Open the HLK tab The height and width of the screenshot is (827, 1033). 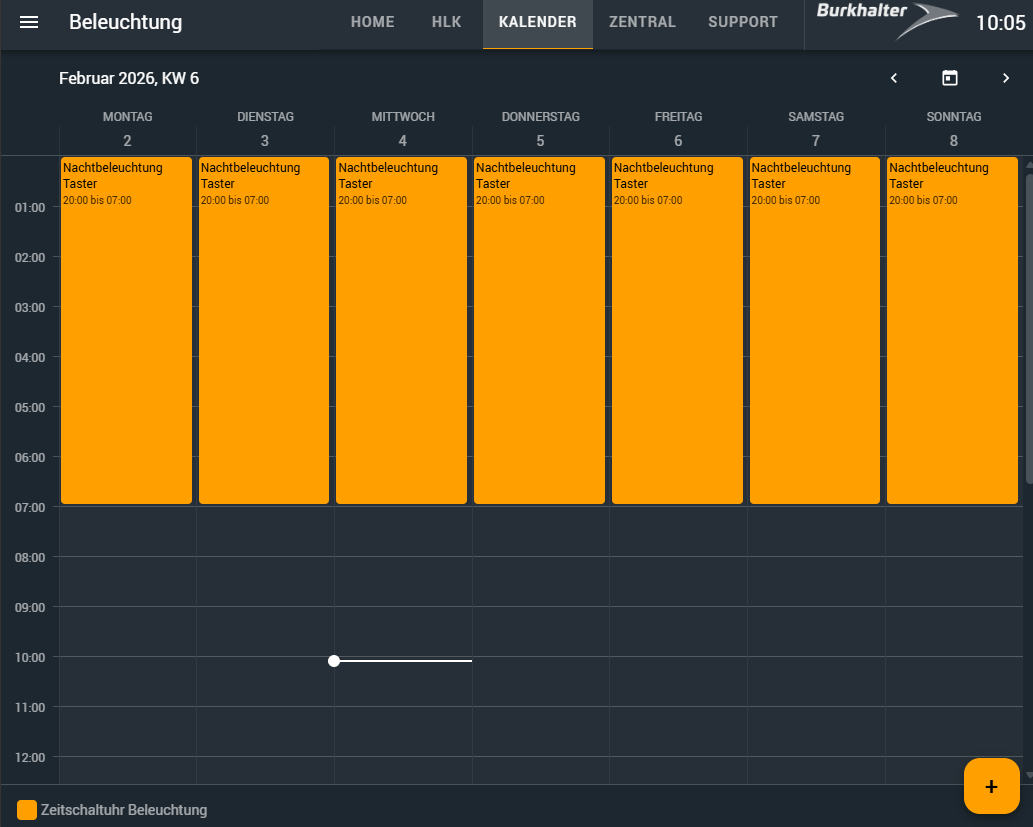tap(446, 22)
